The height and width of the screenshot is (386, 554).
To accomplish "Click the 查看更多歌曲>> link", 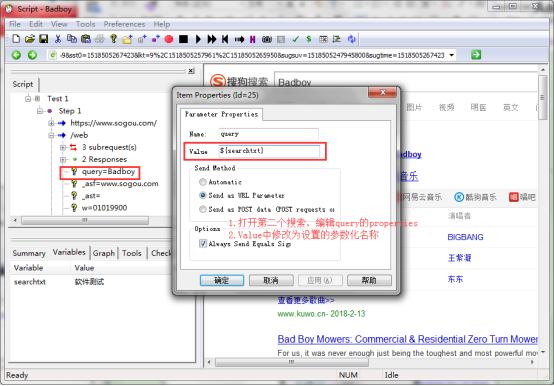I will tap(306, 301).
